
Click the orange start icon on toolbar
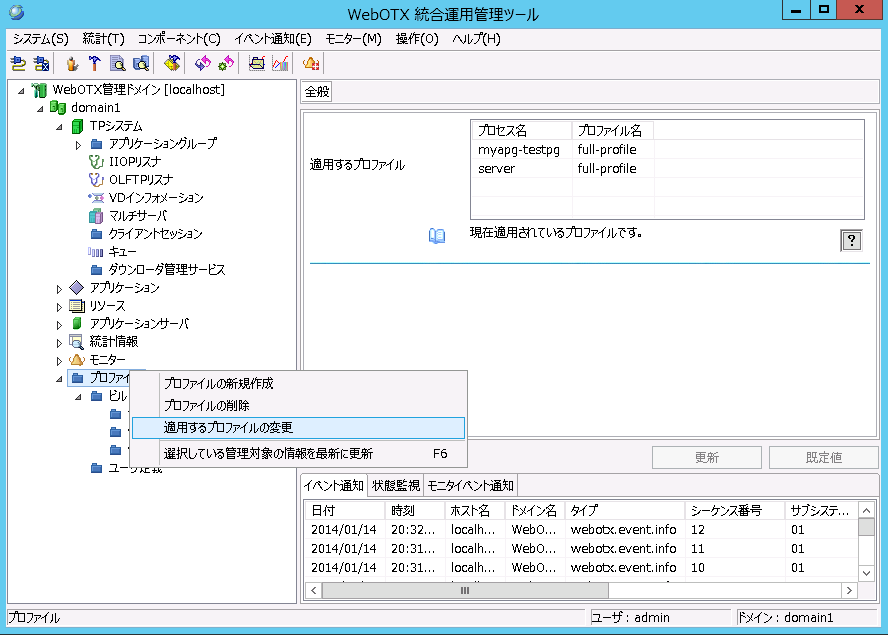[x=70, y=62]
